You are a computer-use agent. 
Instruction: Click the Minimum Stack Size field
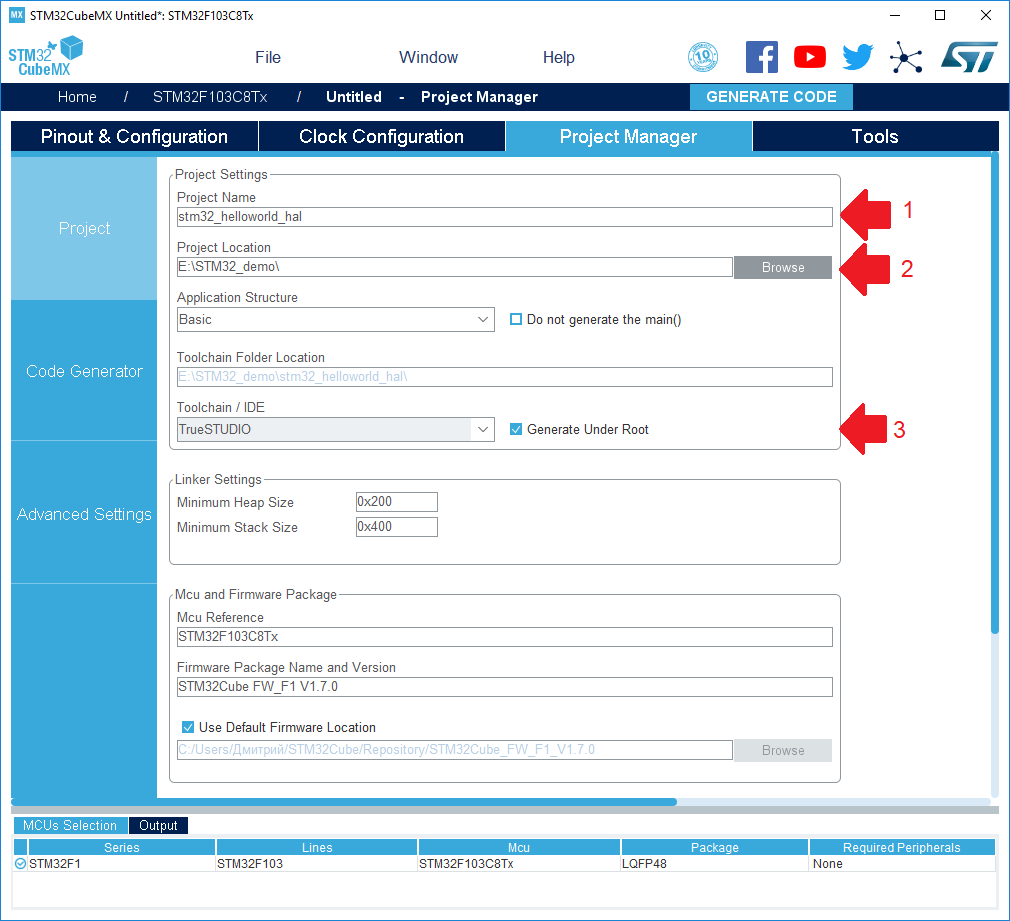point(397,527)
